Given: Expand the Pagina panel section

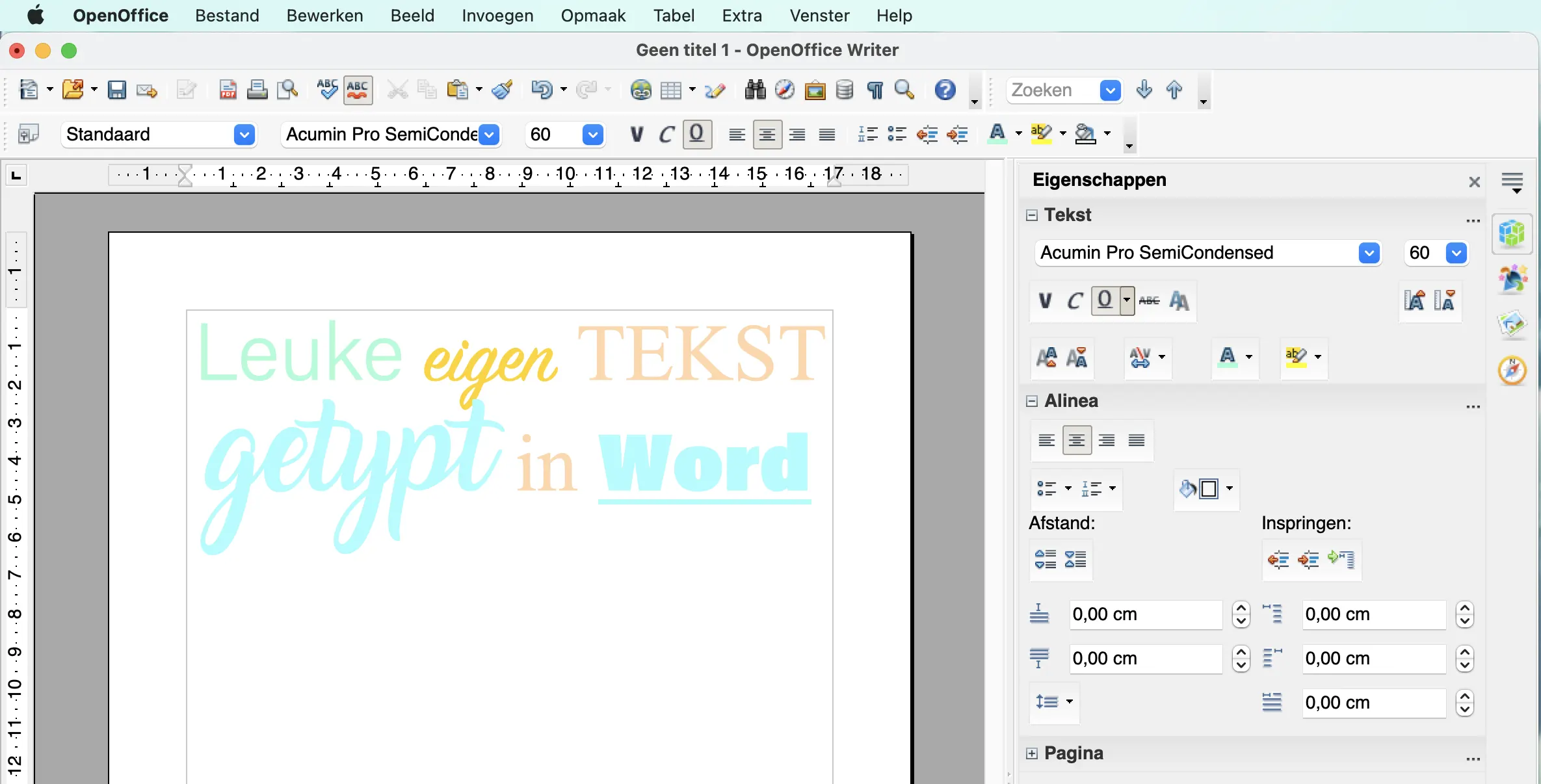Looking at the screenshot, I should tap(1031, 753).
